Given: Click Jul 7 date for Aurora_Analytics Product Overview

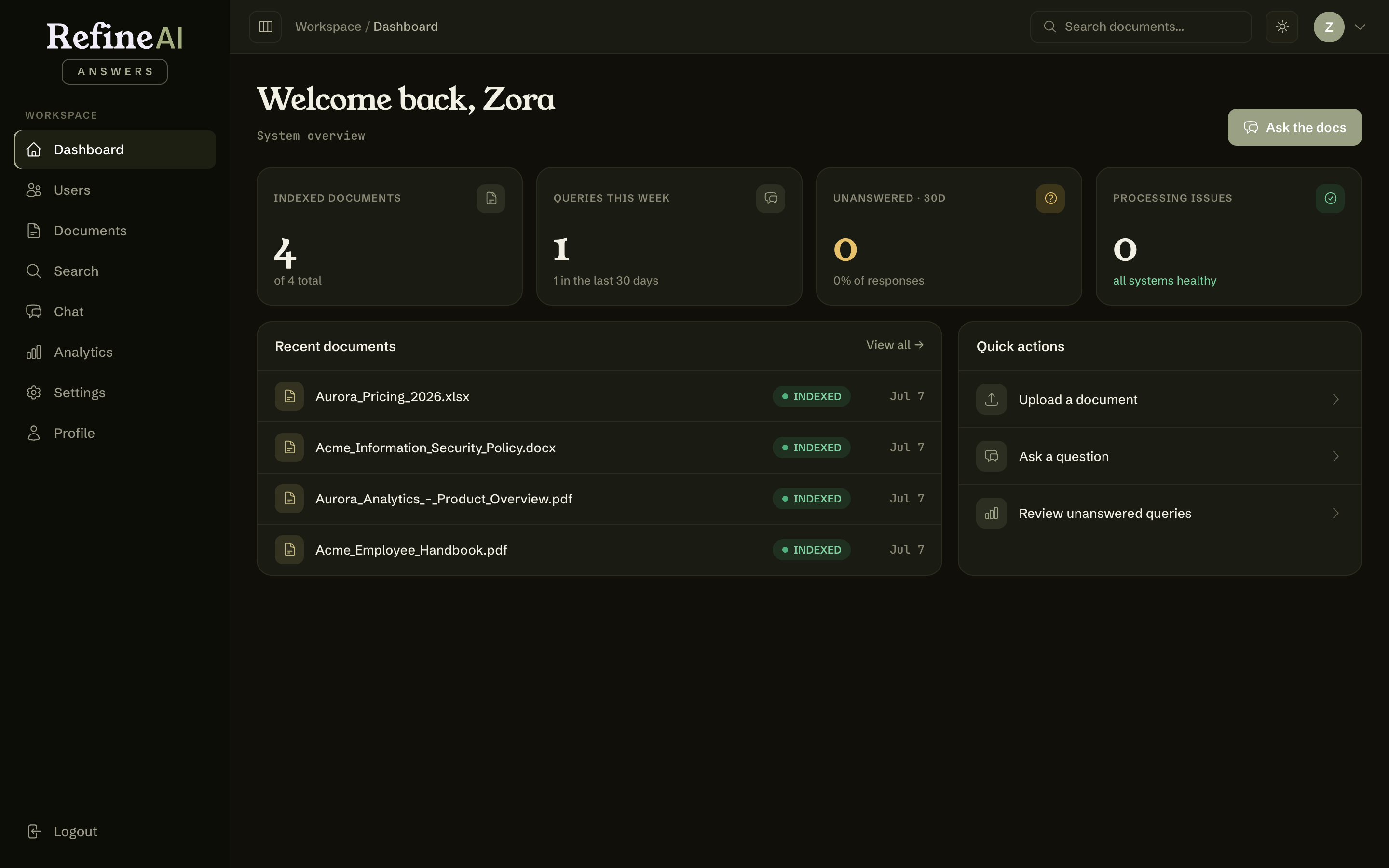Looking at the screenshot, I should [x=907, y=499].
